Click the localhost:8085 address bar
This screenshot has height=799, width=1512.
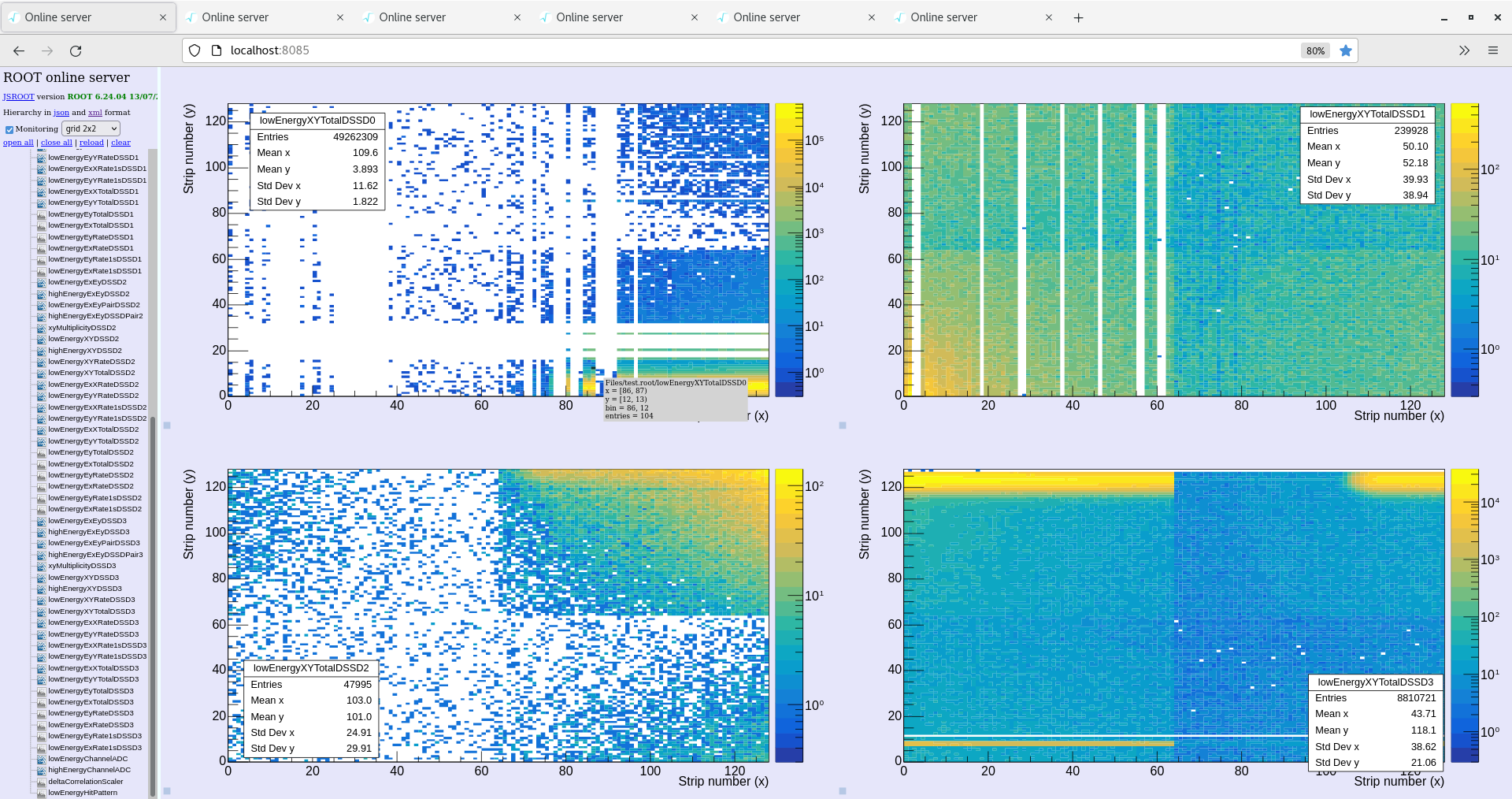tap(709, 50)
